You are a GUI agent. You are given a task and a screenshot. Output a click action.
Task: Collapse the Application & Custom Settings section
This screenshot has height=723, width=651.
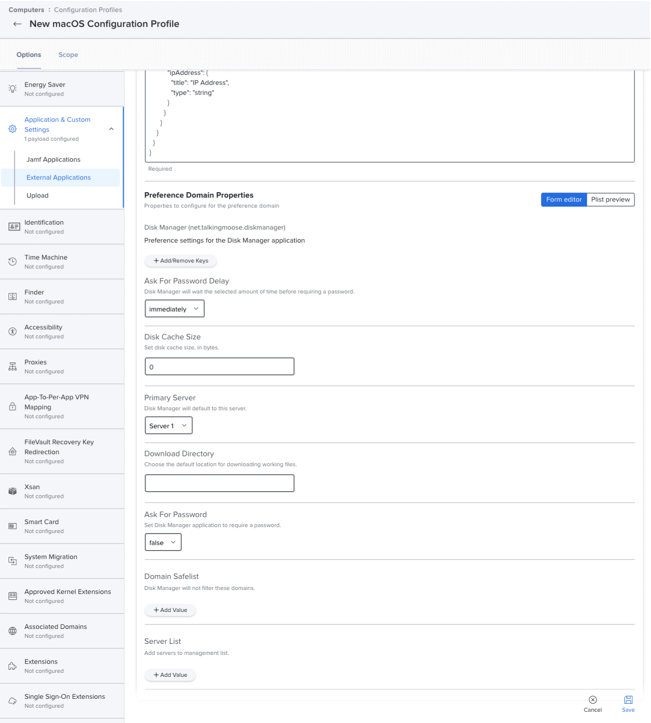click(x=111, y=129)
